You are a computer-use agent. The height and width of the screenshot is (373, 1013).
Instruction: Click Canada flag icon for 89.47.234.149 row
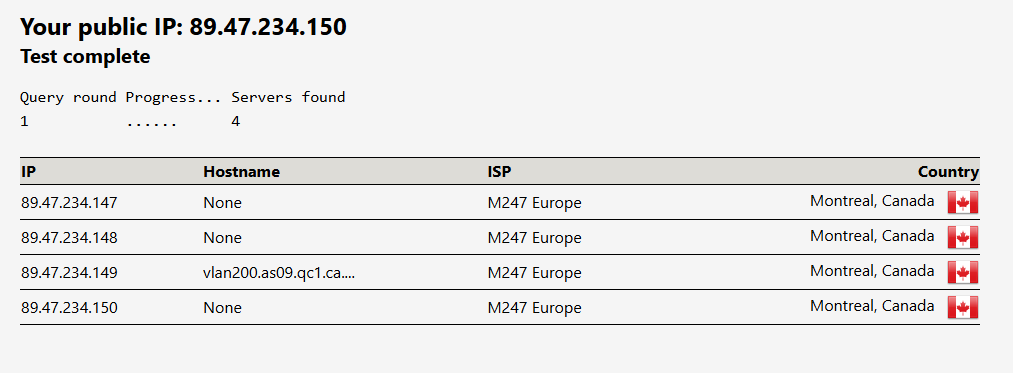pos(963,272)
